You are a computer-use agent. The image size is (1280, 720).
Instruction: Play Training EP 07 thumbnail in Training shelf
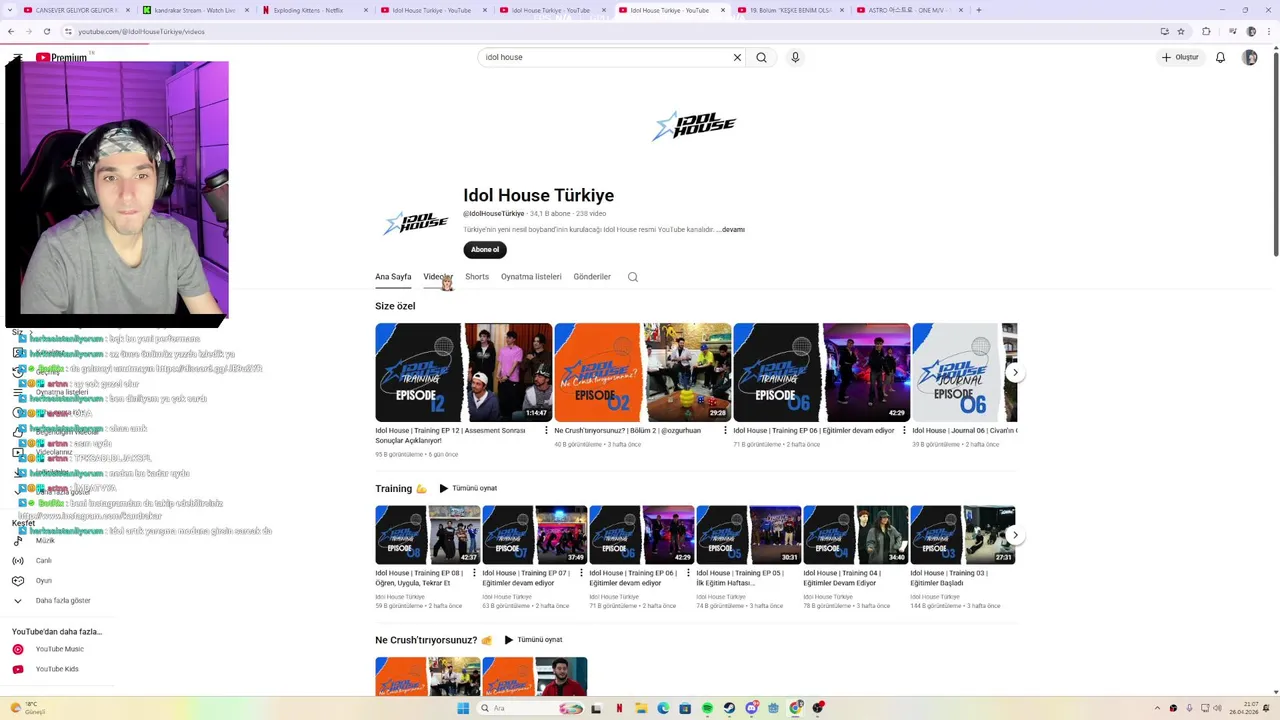click(x=534, y=535)
